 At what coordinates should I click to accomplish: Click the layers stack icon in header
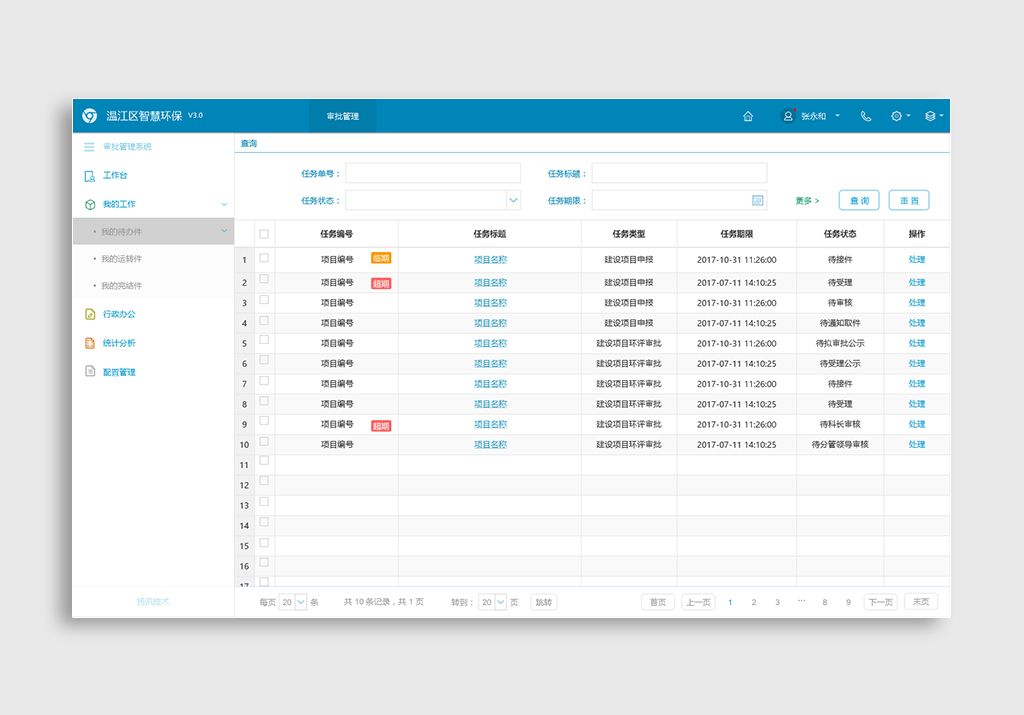[930, 116]
